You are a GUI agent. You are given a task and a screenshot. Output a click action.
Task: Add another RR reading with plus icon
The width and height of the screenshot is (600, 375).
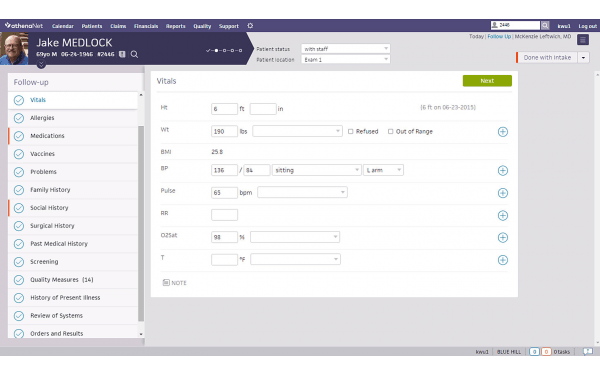[503, 215]
